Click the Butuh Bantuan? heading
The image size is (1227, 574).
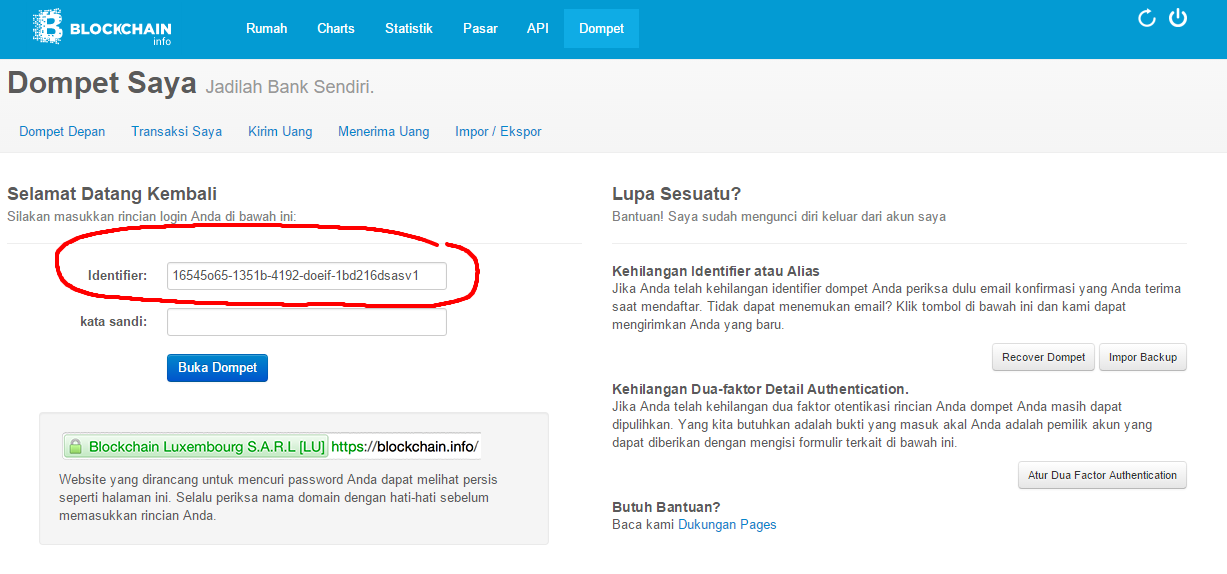(x=666, y=507)
